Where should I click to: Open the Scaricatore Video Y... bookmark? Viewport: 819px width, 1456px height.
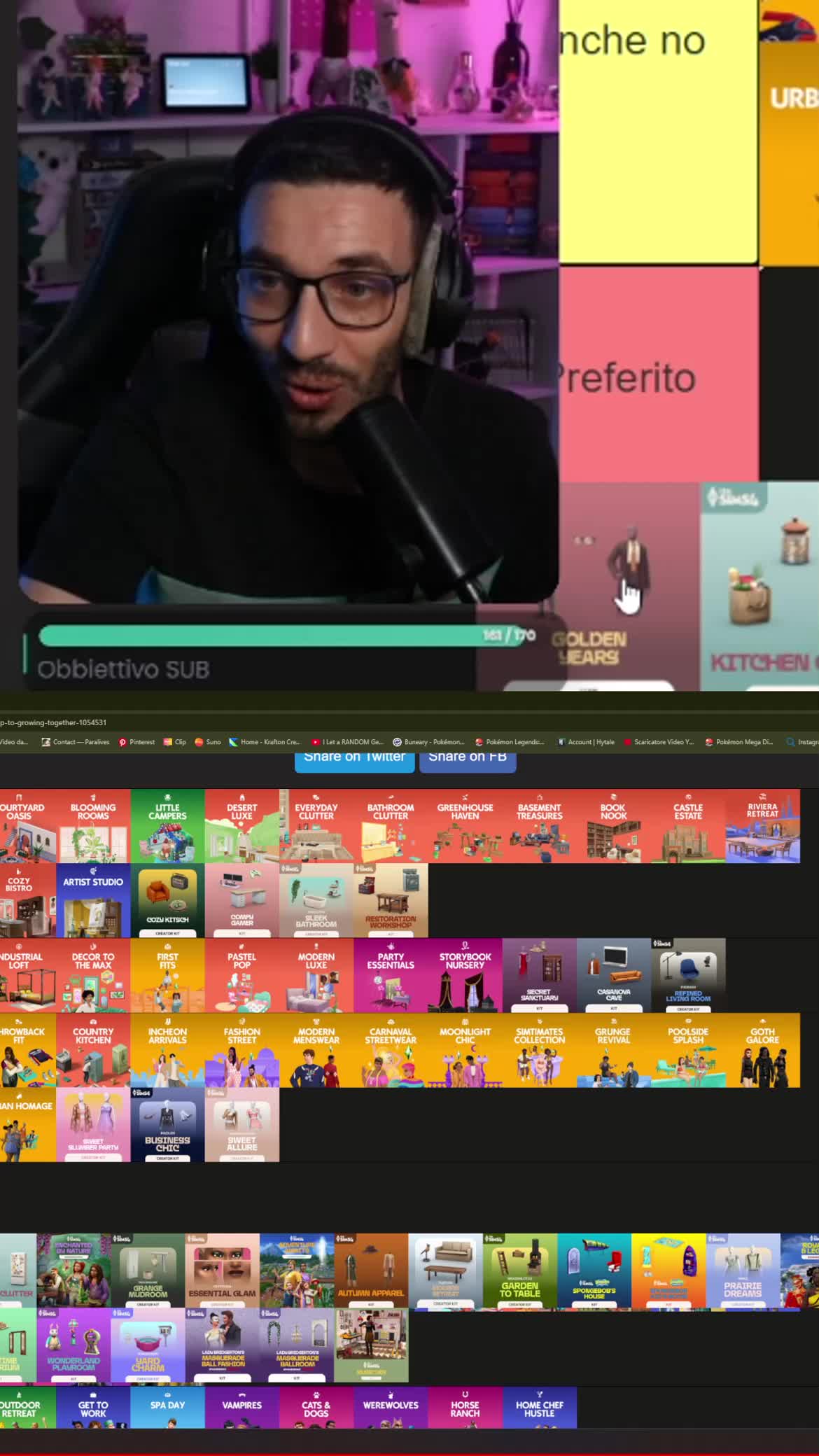point(659,742)
